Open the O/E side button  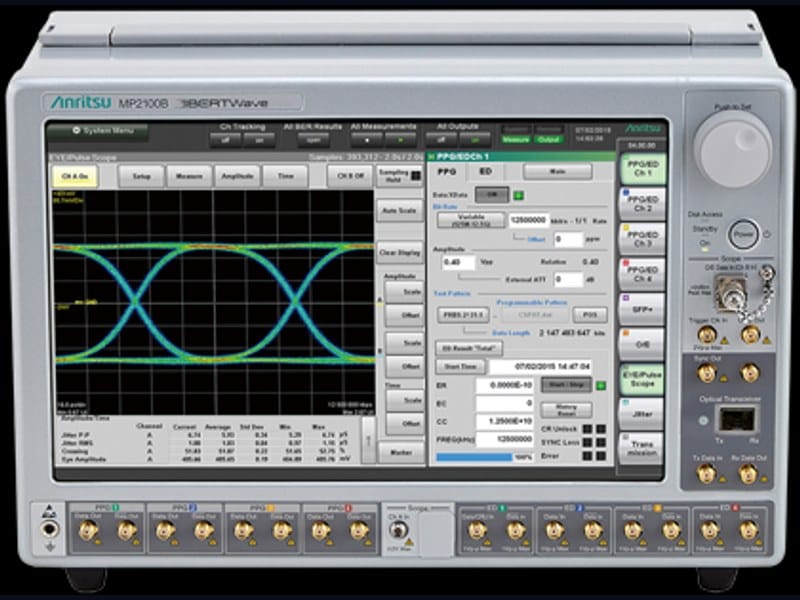pos(642,344)
